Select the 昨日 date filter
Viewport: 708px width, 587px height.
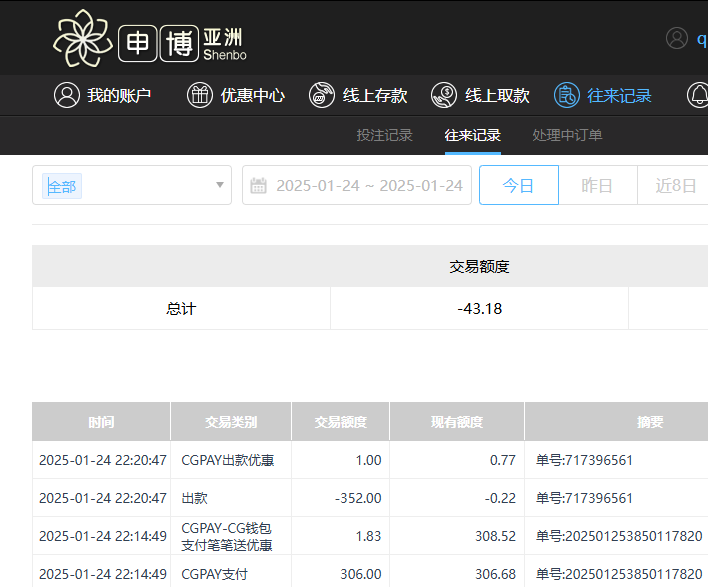pyautogui.click(x=597, y=185)
